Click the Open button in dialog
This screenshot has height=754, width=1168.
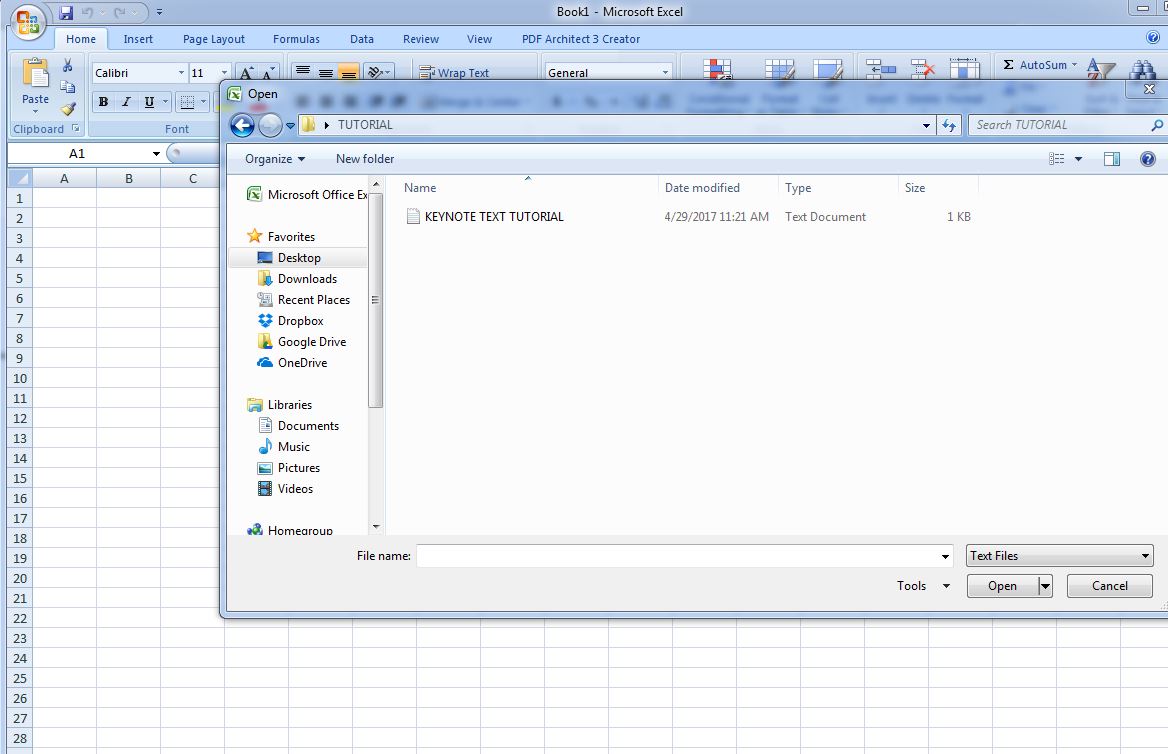tap(1003, 586)
